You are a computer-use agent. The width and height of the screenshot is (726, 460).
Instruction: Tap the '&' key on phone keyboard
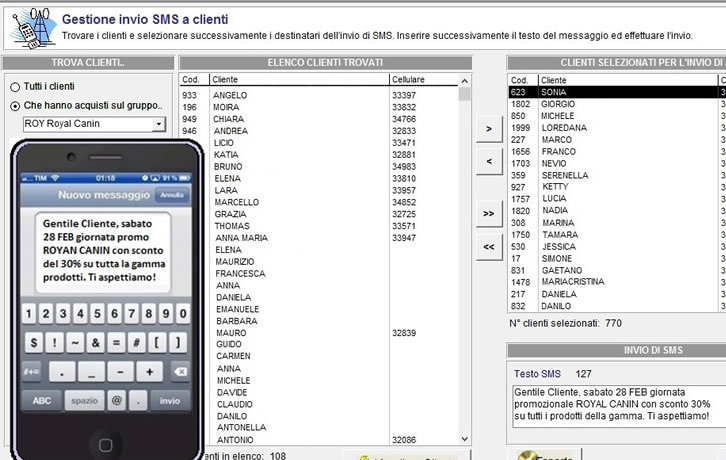tap(95, 343)
